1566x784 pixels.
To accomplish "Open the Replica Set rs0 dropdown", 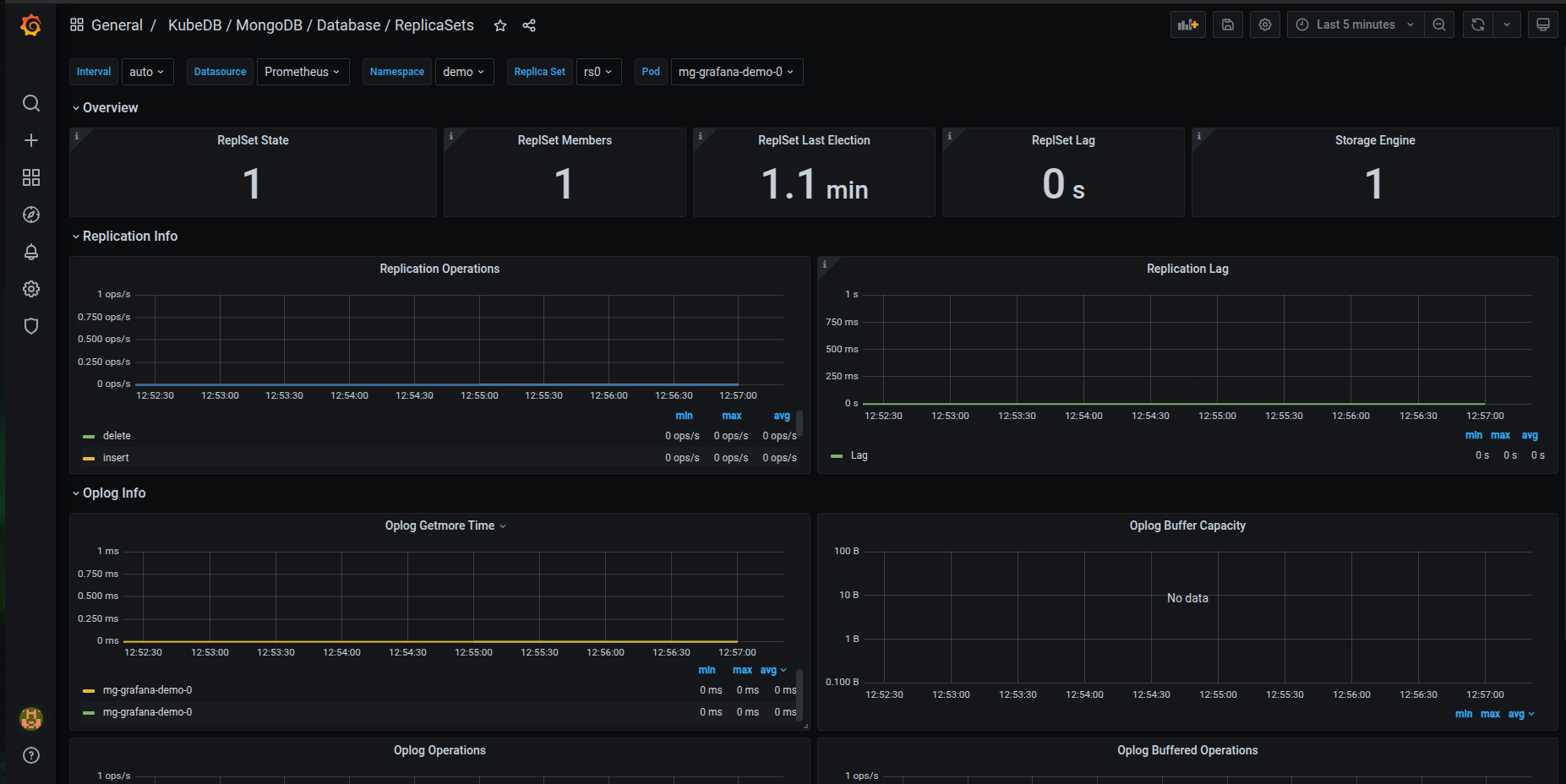I will (x=599, y=72).
